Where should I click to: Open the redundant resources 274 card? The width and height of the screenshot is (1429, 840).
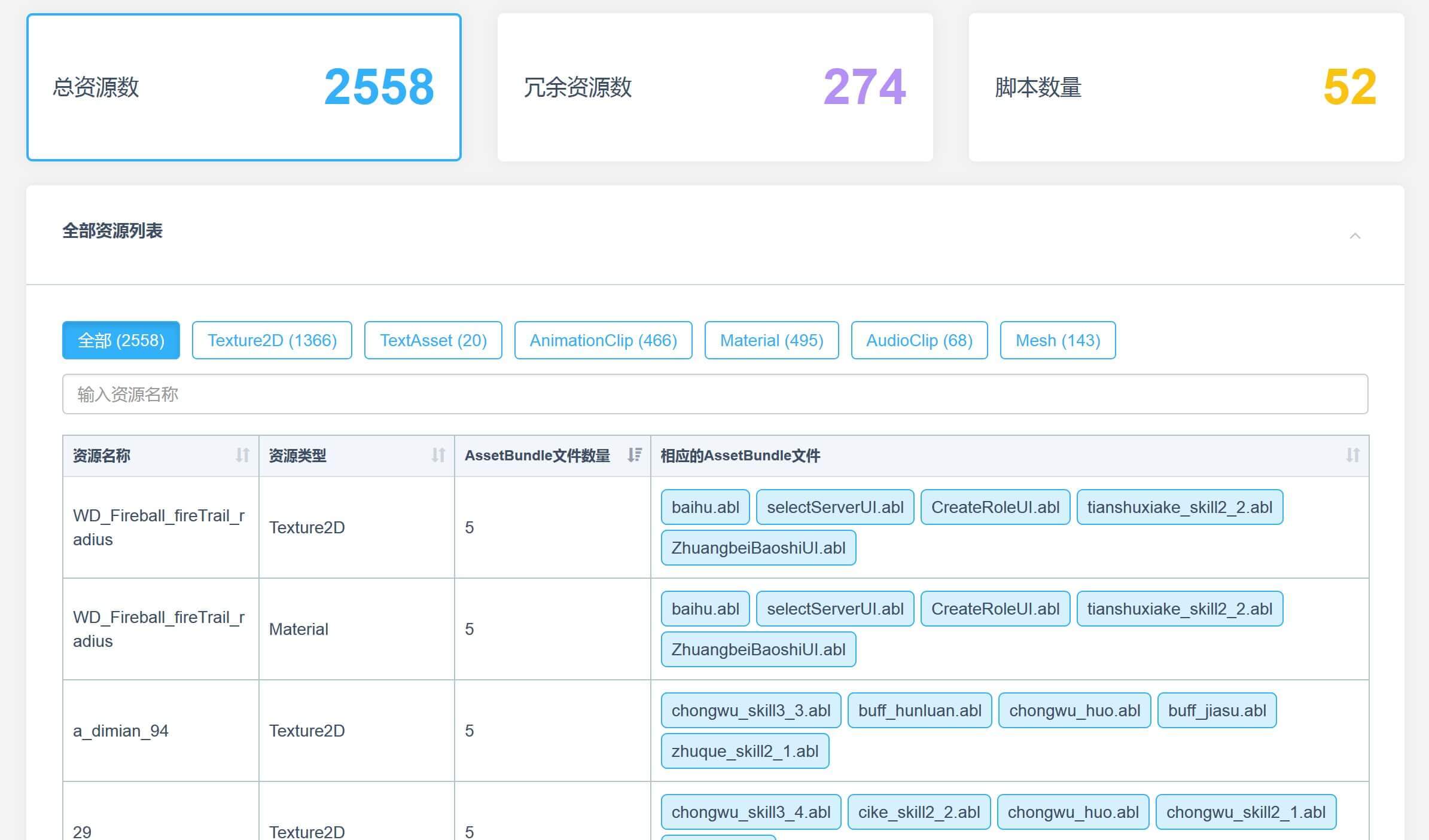715,87
